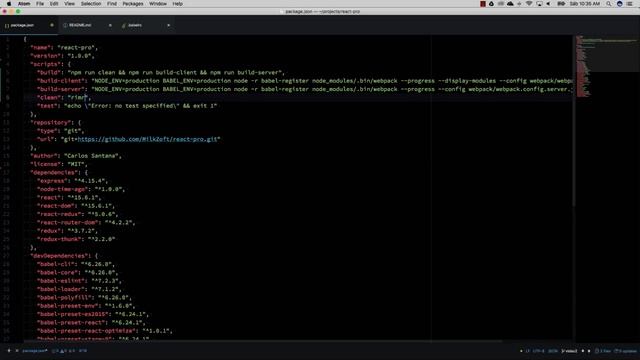
Task: Open the Apple menu
Action: (x=9, y=4)
